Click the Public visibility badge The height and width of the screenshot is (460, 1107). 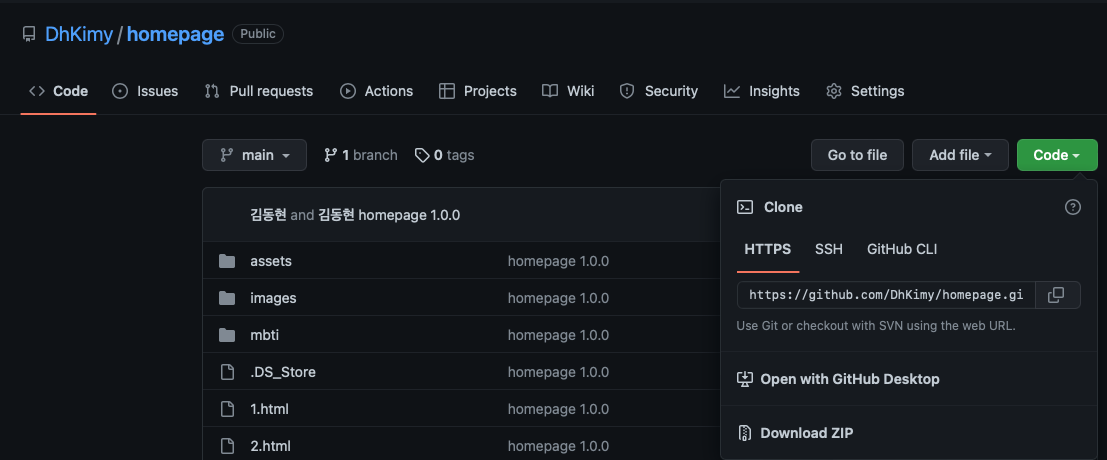tap(258, 34)
